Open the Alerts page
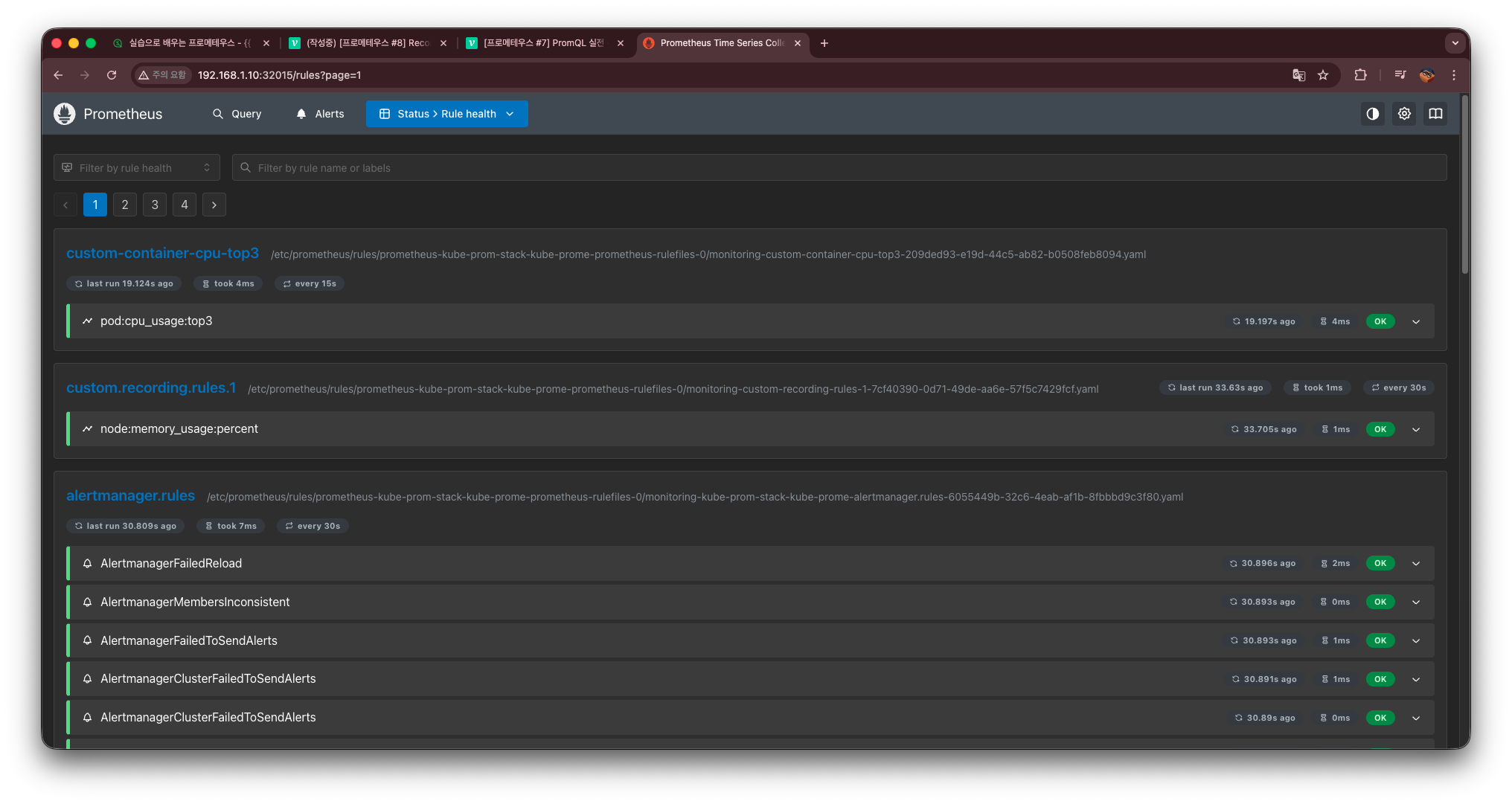 [x=320, y=114]
